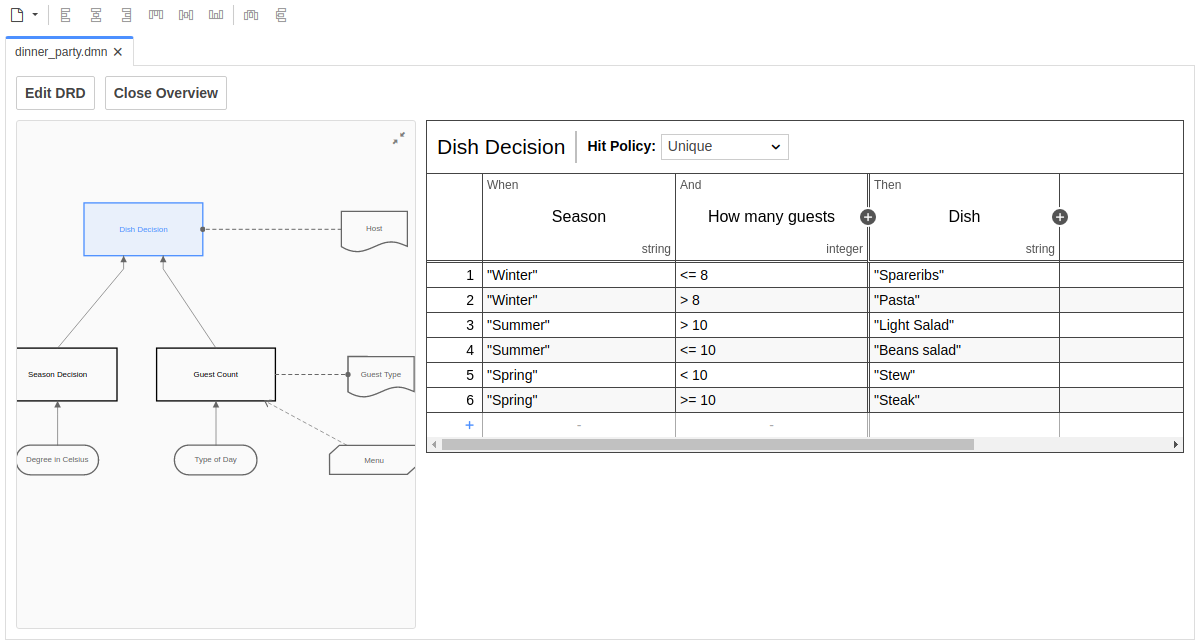The image size is (1198, 642).
Task: Align elements right toolbar icon
Action: point(126,15)
